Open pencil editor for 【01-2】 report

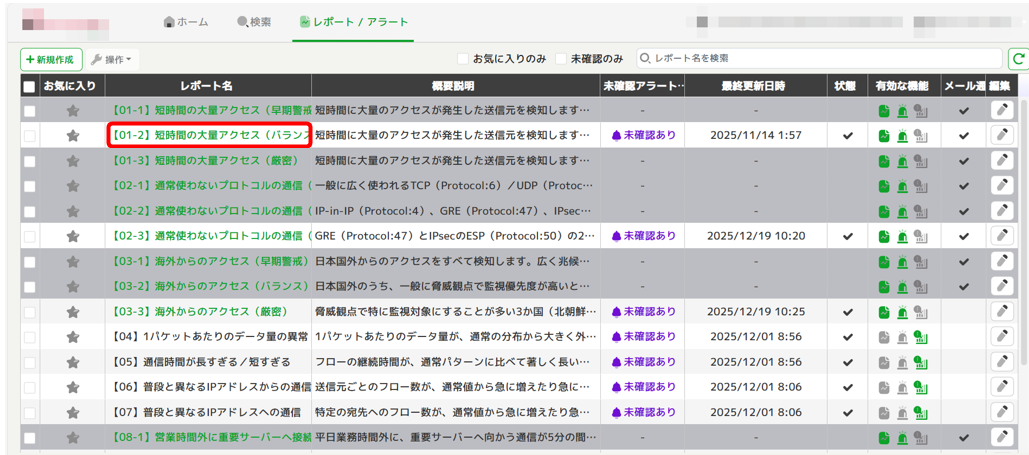pos(1001,135)
